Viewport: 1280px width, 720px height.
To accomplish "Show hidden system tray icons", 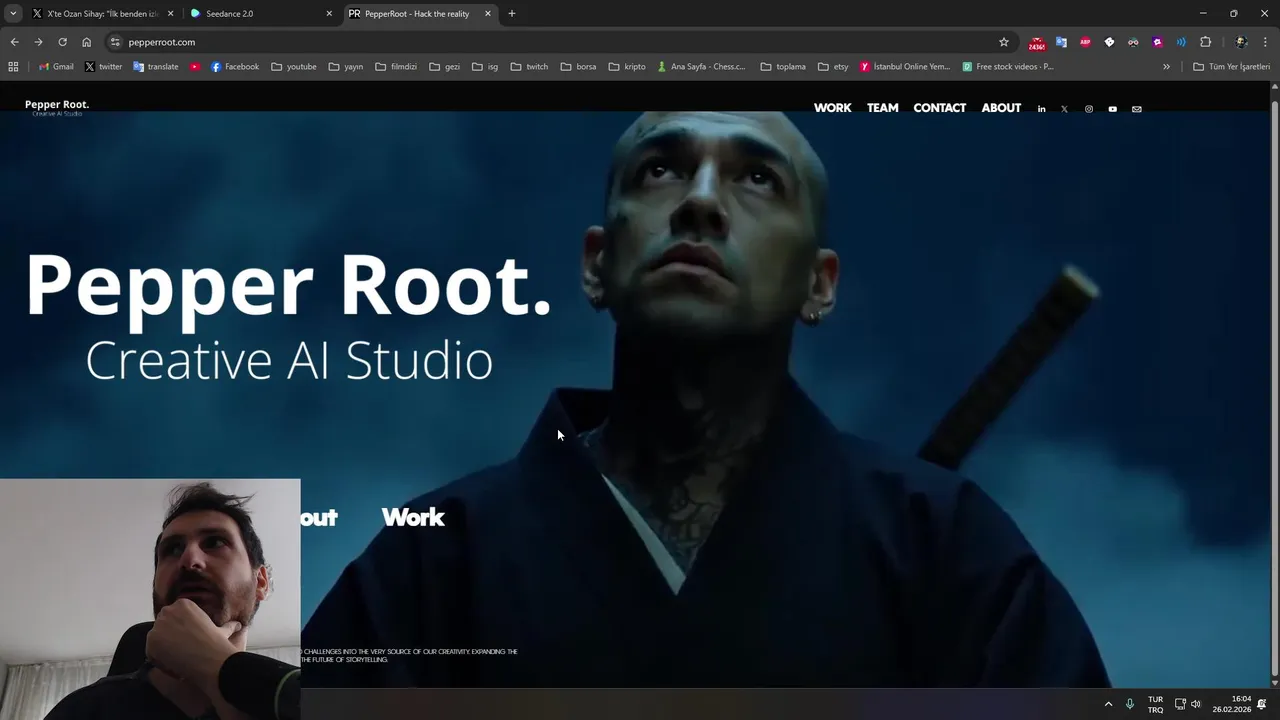I will point(1108,704).
